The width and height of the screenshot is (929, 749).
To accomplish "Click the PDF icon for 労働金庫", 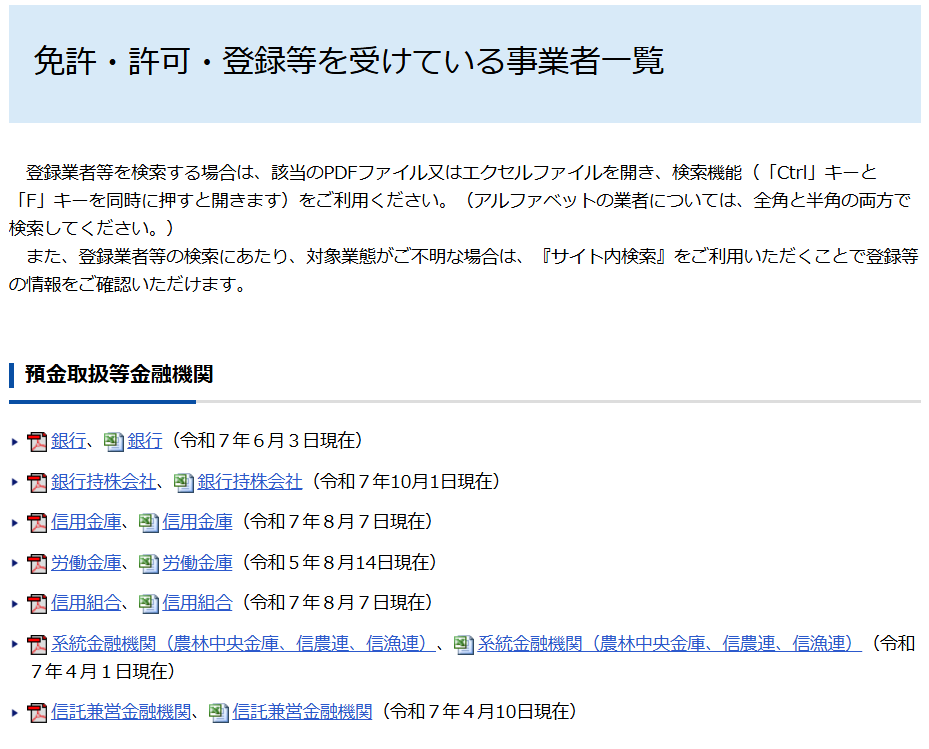I will [37, 563].
